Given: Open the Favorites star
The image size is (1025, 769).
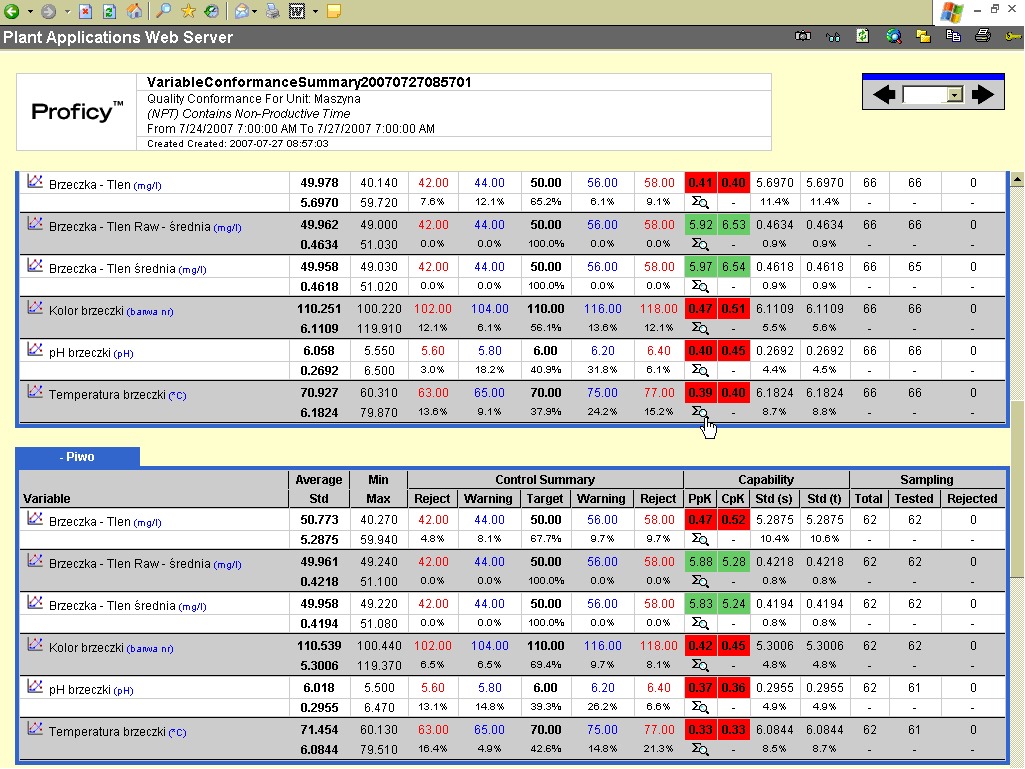Looking at the screenshot, I should pyautogui.click(x=188, y=11).
